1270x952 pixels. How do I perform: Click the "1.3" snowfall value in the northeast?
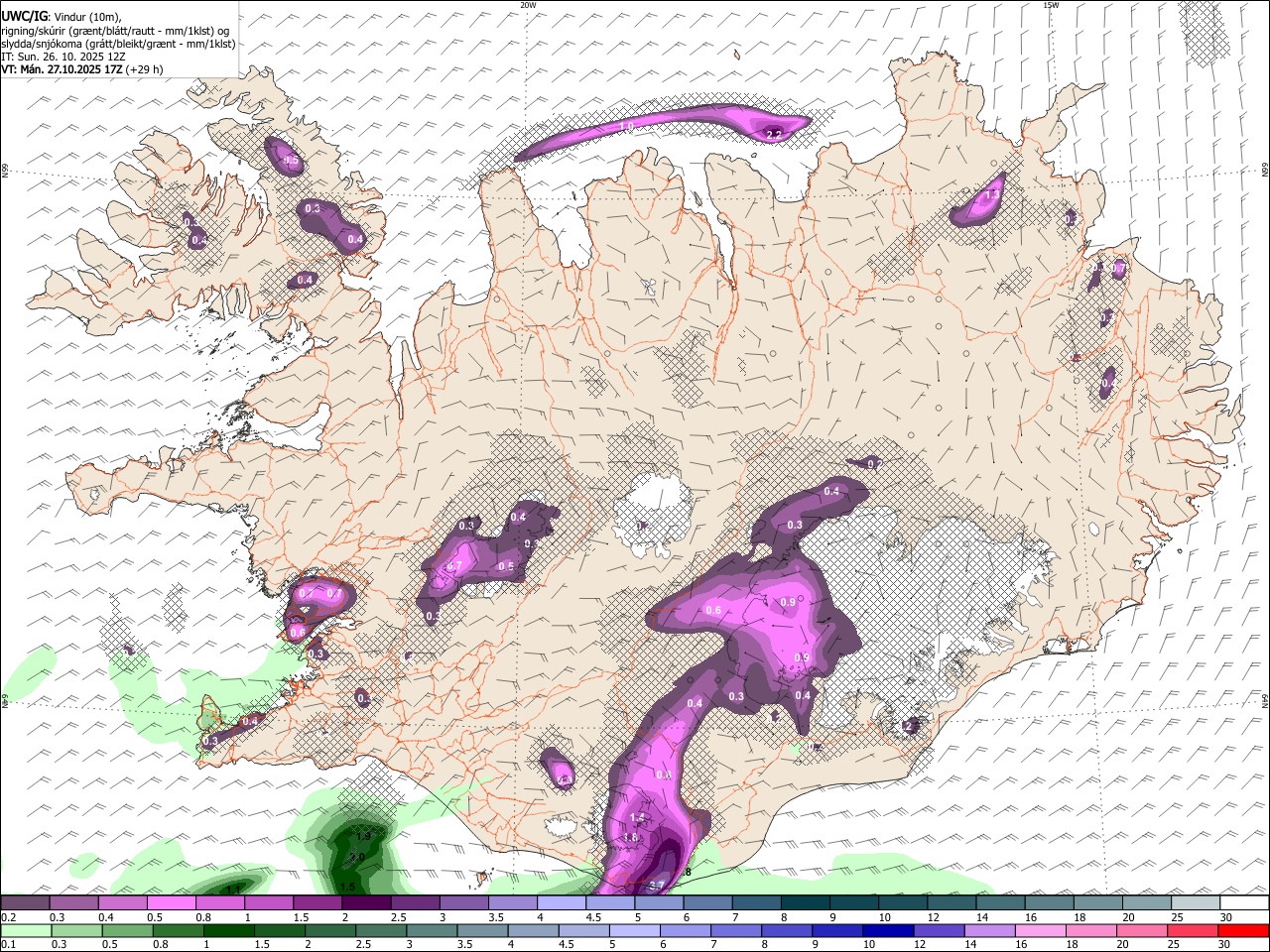click(991, 195)
